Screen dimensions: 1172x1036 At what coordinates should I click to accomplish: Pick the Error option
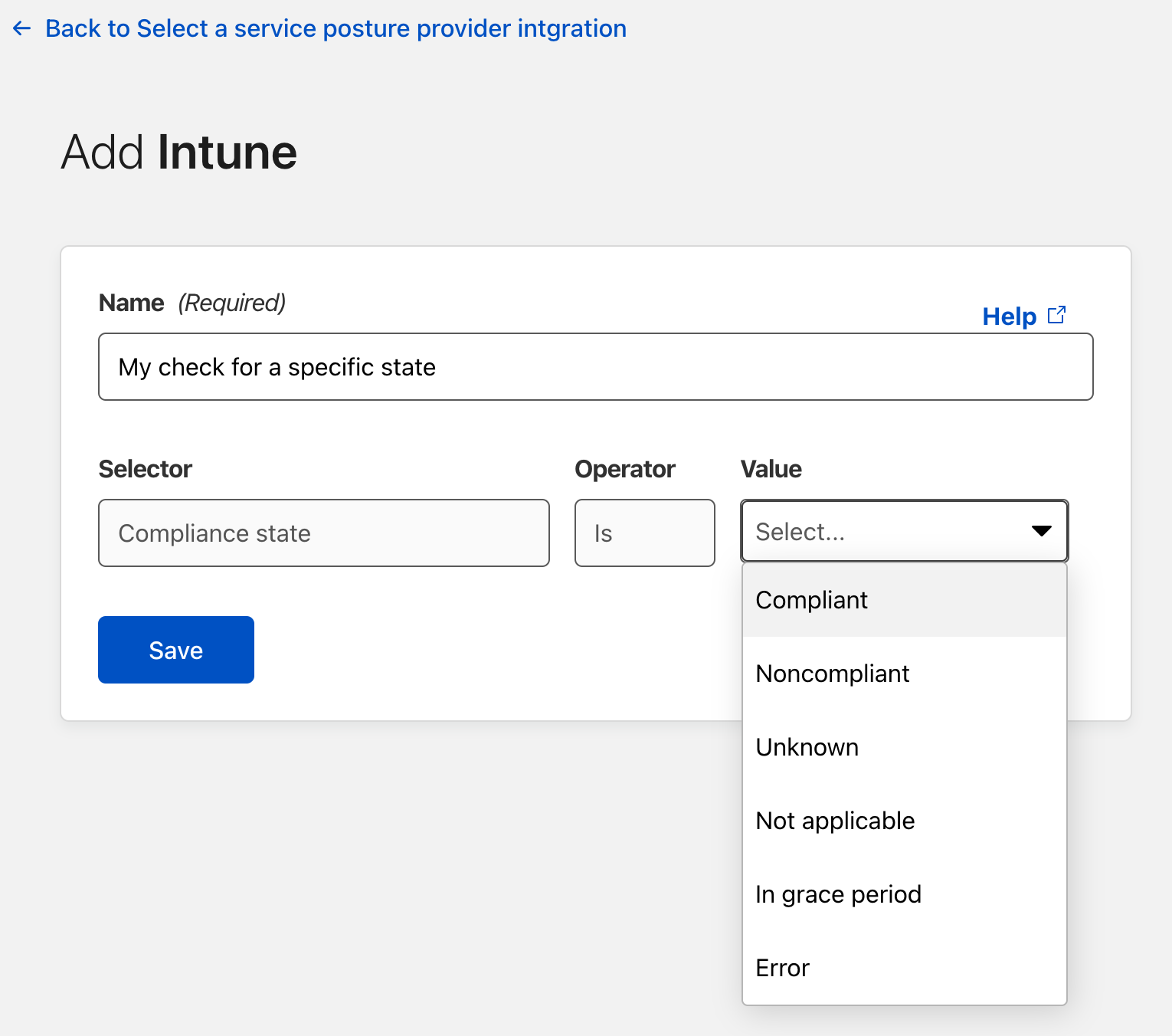tap(904, 968)
